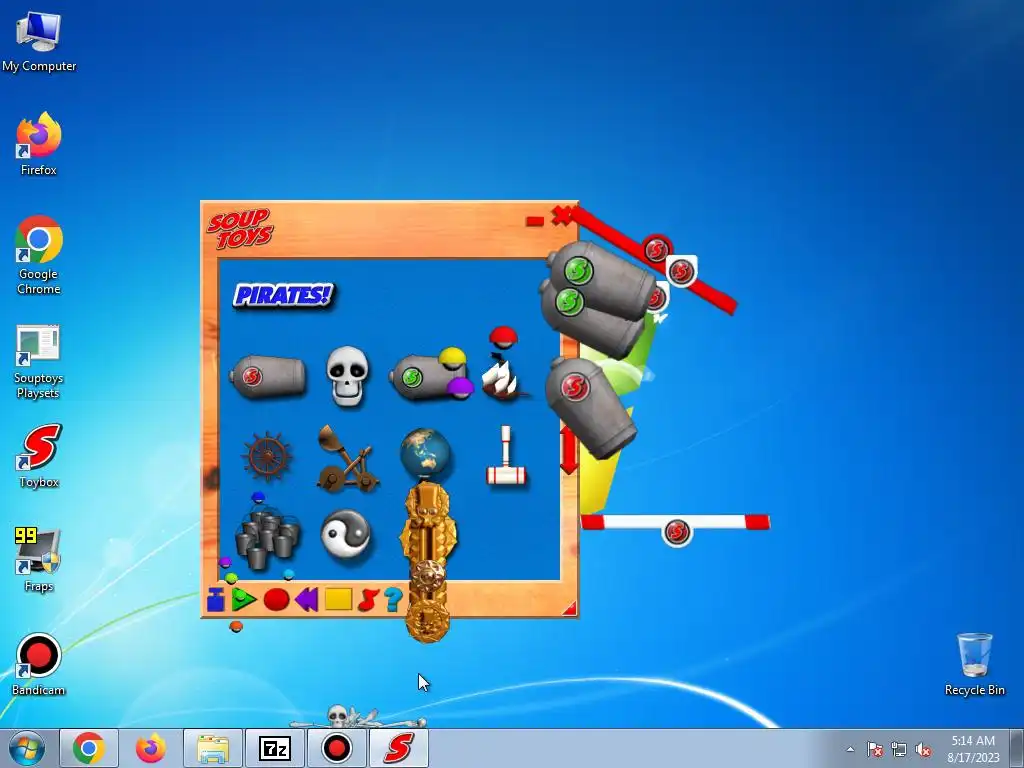Click the skeleton toy above the taskbar
Viewport: 1024px width, 768px height.
[357, 717]
